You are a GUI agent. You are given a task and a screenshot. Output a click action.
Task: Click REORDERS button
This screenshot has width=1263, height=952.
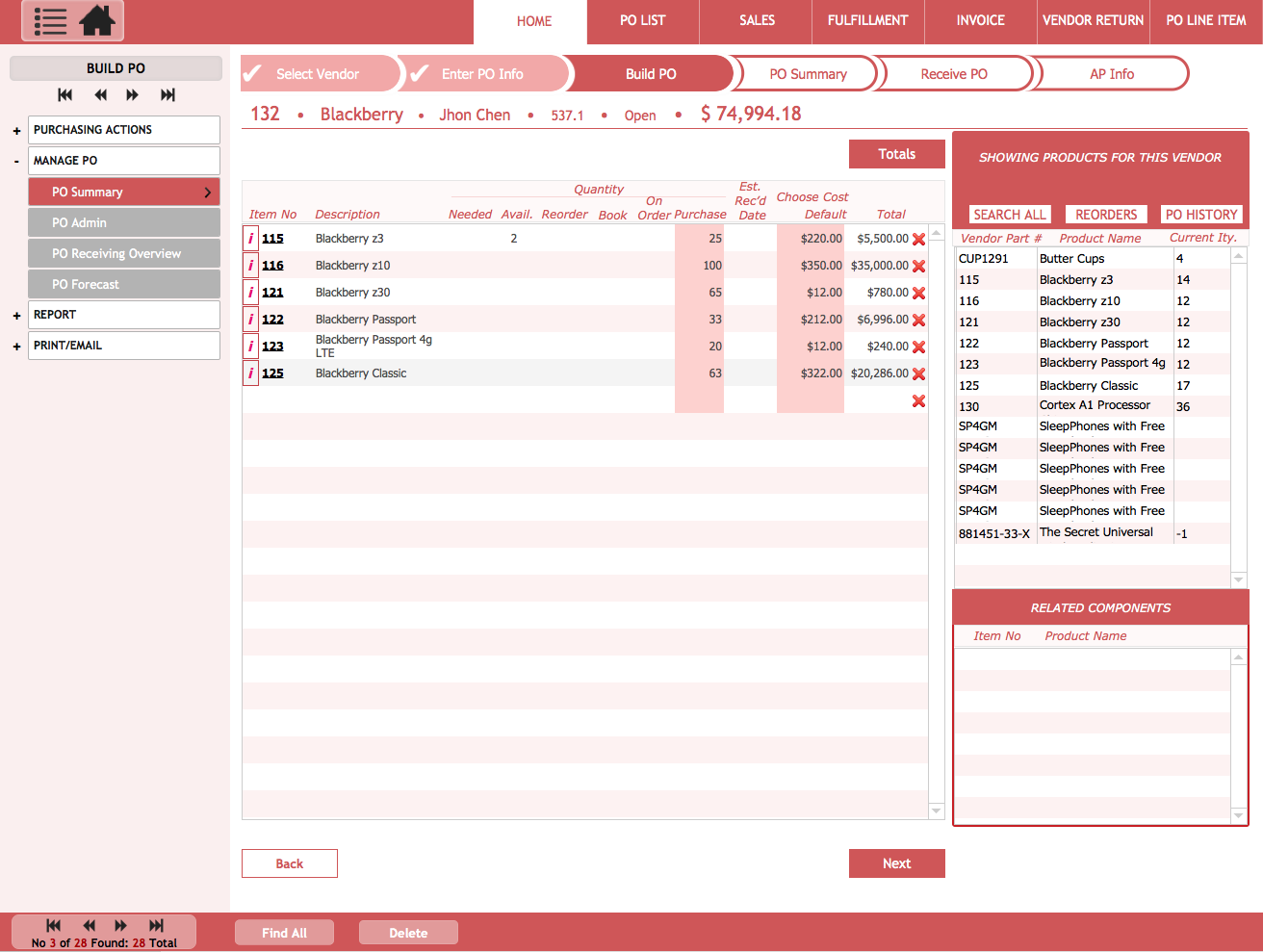[x=1106, y=215]
